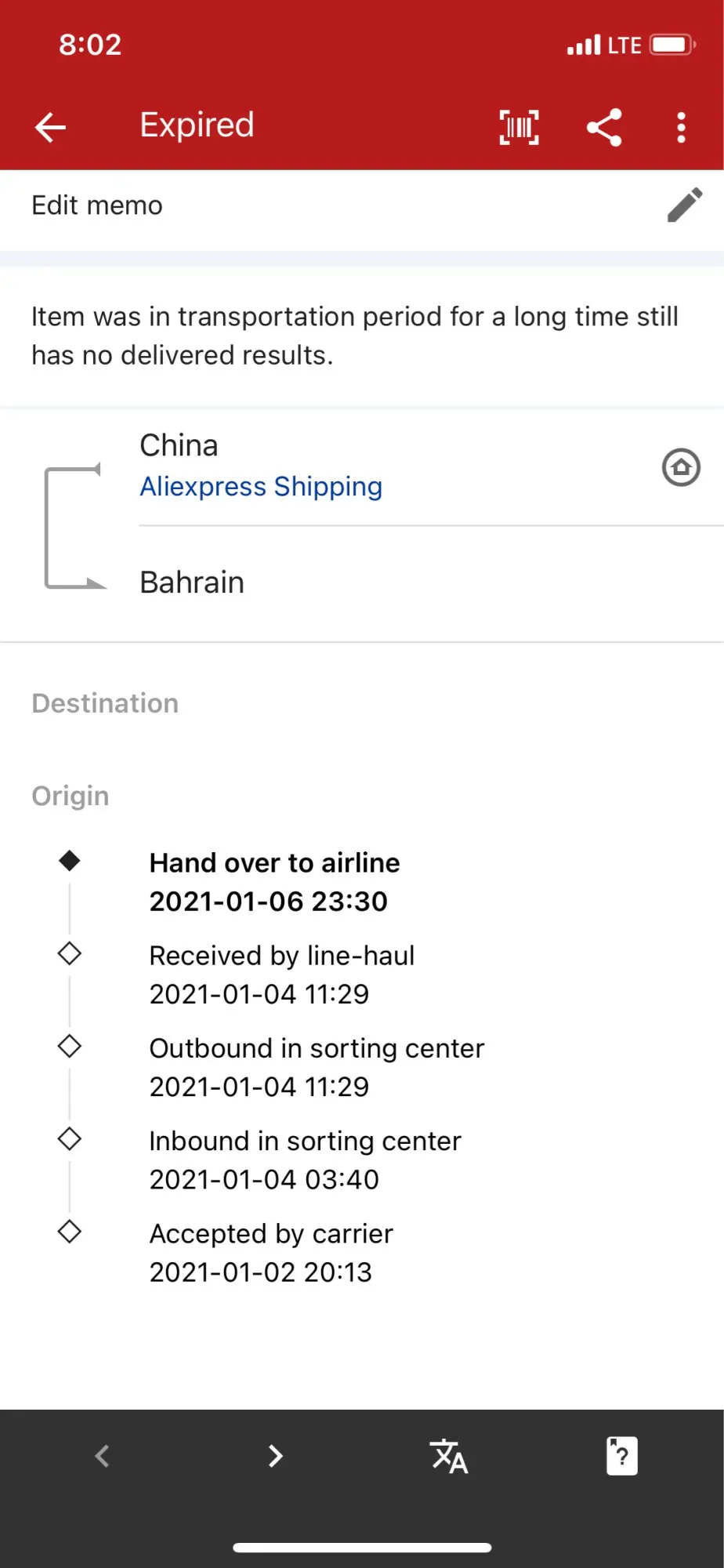Tap the back arrow in header
This screenshot has width=724, height=1568.
[x=51, y=127]
